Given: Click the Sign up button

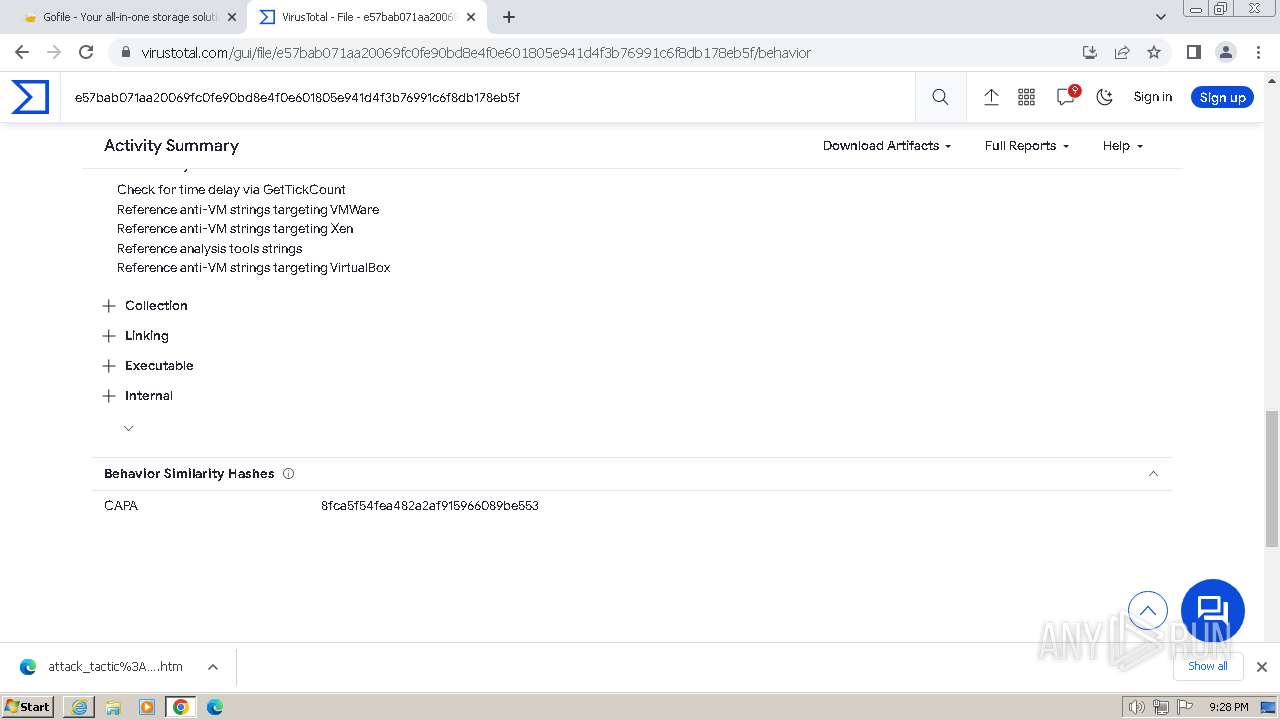Looking at the screenshot, I should pos(1222,97).
